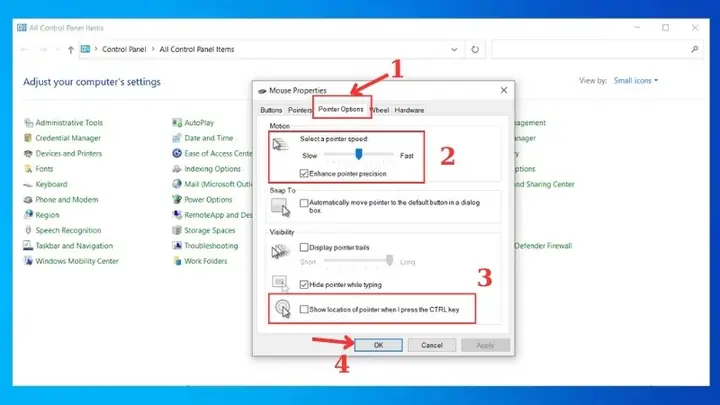Click Control Panel in the breadcrumb path

coord(124,49)
